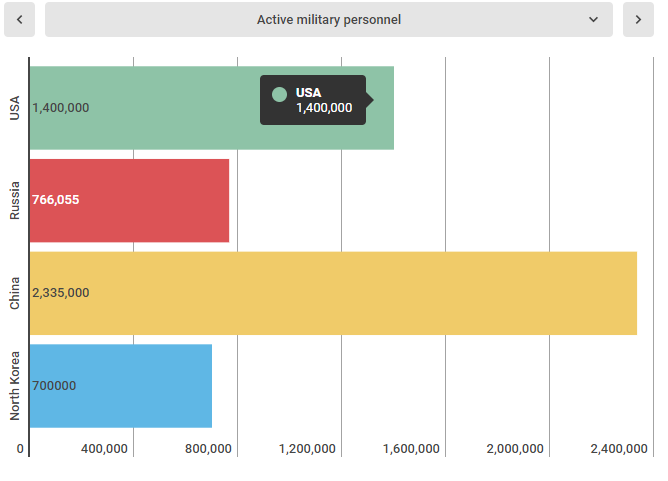Click the 2,400,000 axis tick label

(x=619, y=449)
